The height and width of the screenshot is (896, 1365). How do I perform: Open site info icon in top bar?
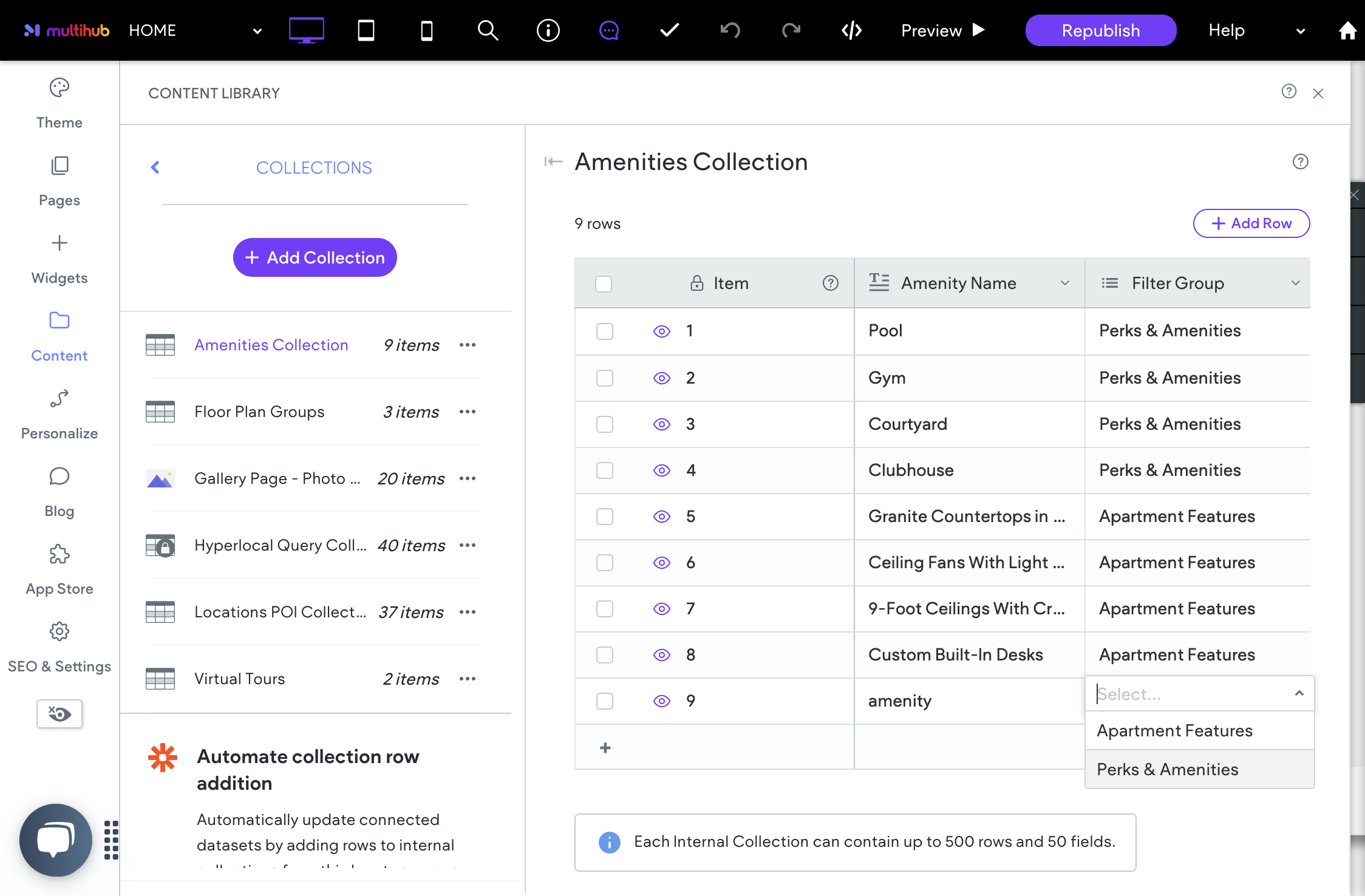pos(548,30)
